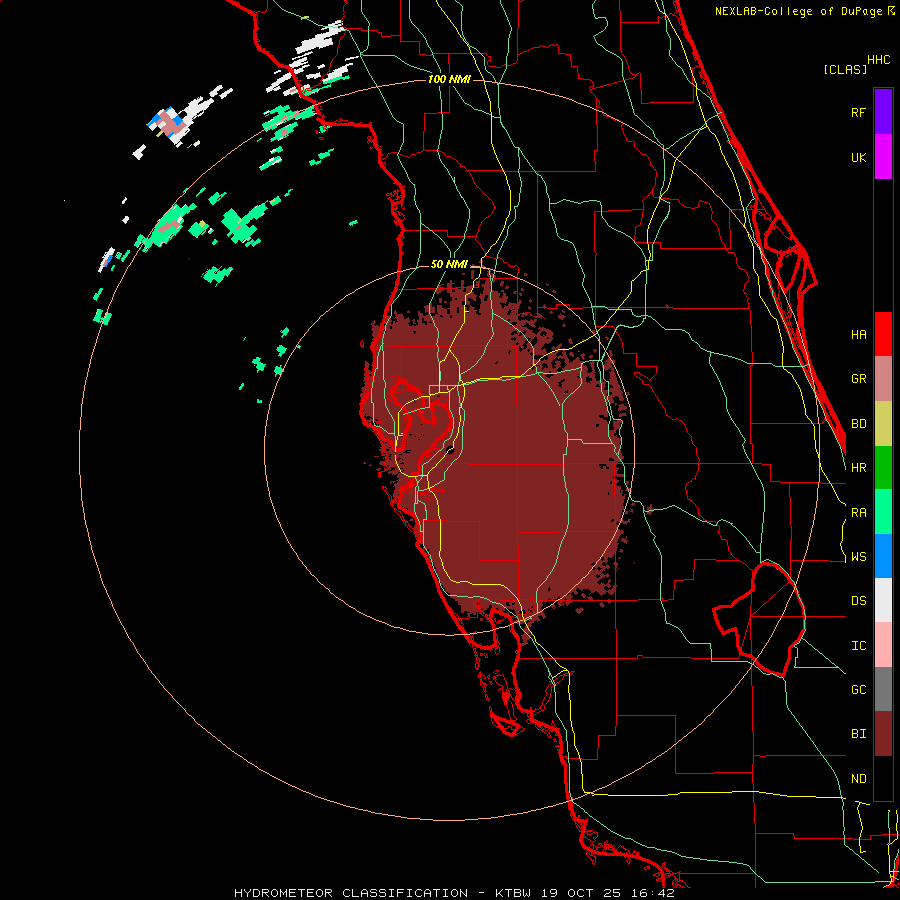Click the ND legend label
900x900 pixels.
tap(858, 779)
